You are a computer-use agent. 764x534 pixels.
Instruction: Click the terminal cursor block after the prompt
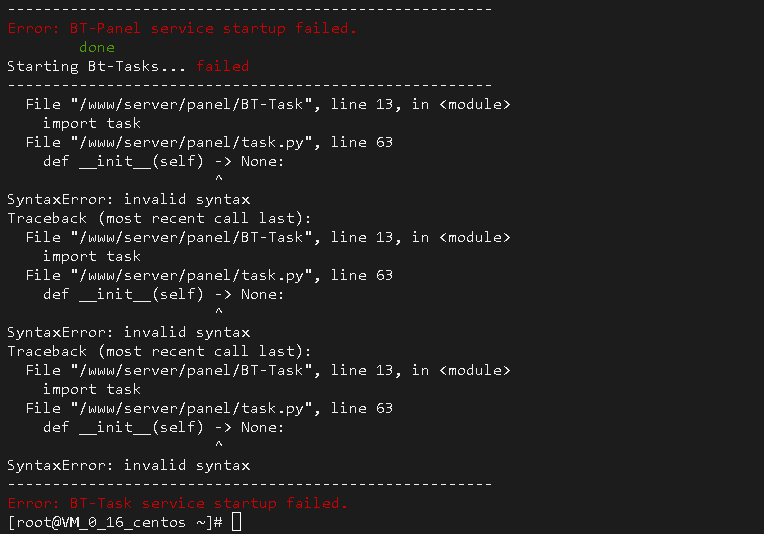(236, 522)
